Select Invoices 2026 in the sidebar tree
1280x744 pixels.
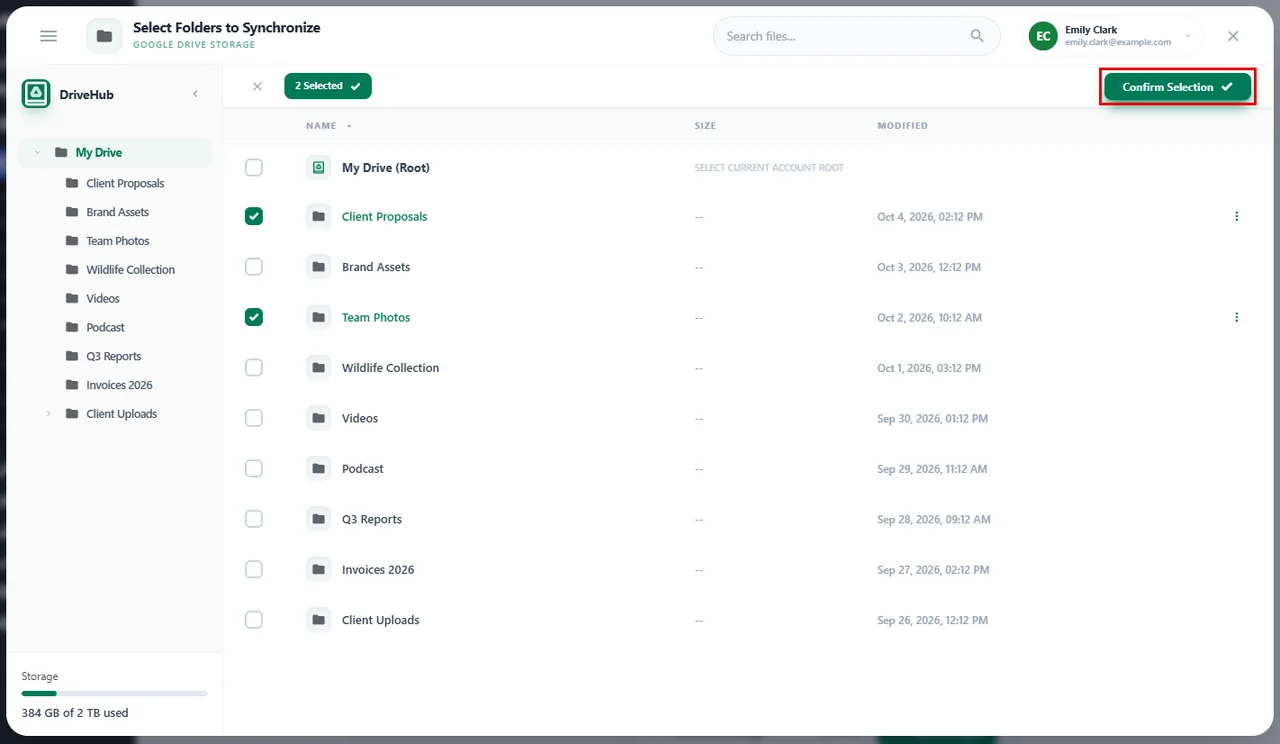coord(119,385)
